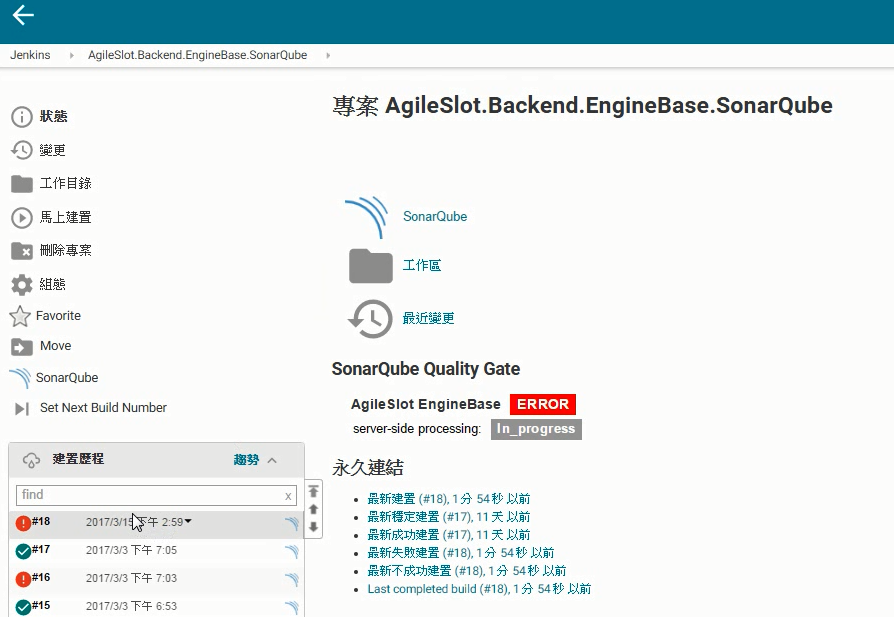Move down one page in build history
The image size is (894, 617).
[x=314, y=527]
